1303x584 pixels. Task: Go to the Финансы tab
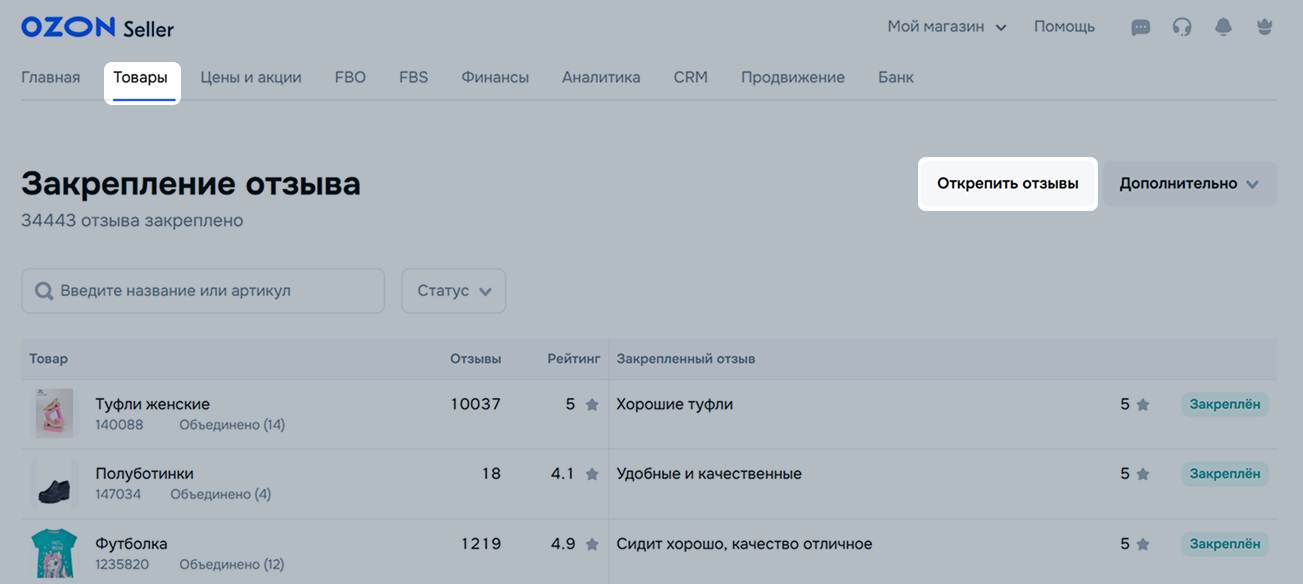click(495, 77)
